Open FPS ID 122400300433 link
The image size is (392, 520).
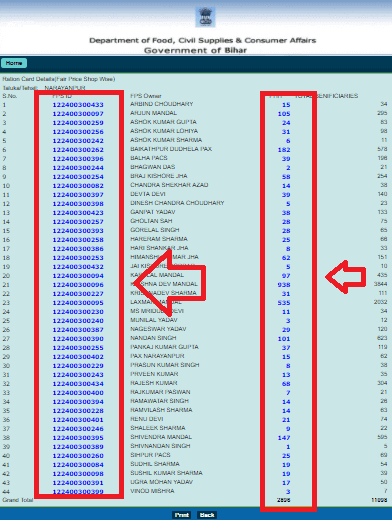[x=78, y=105]
